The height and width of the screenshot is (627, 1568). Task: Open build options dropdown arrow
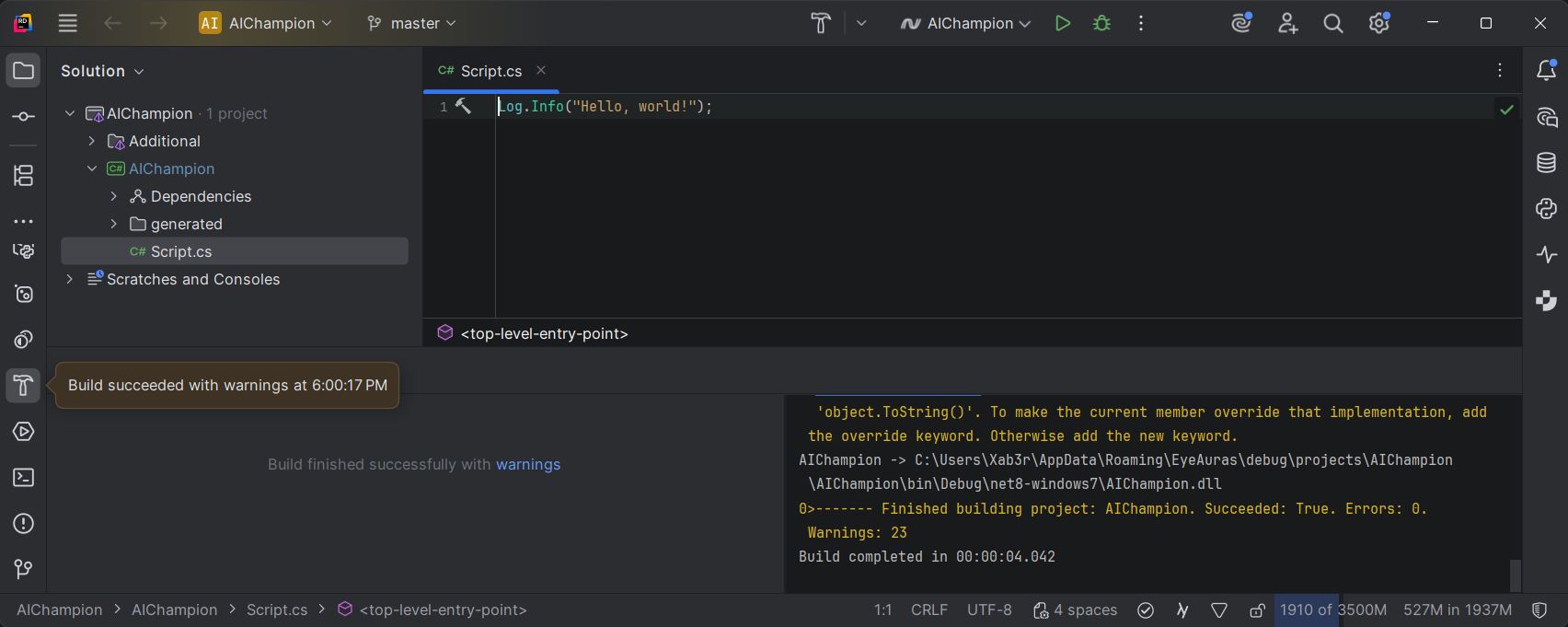pos(861,23)
